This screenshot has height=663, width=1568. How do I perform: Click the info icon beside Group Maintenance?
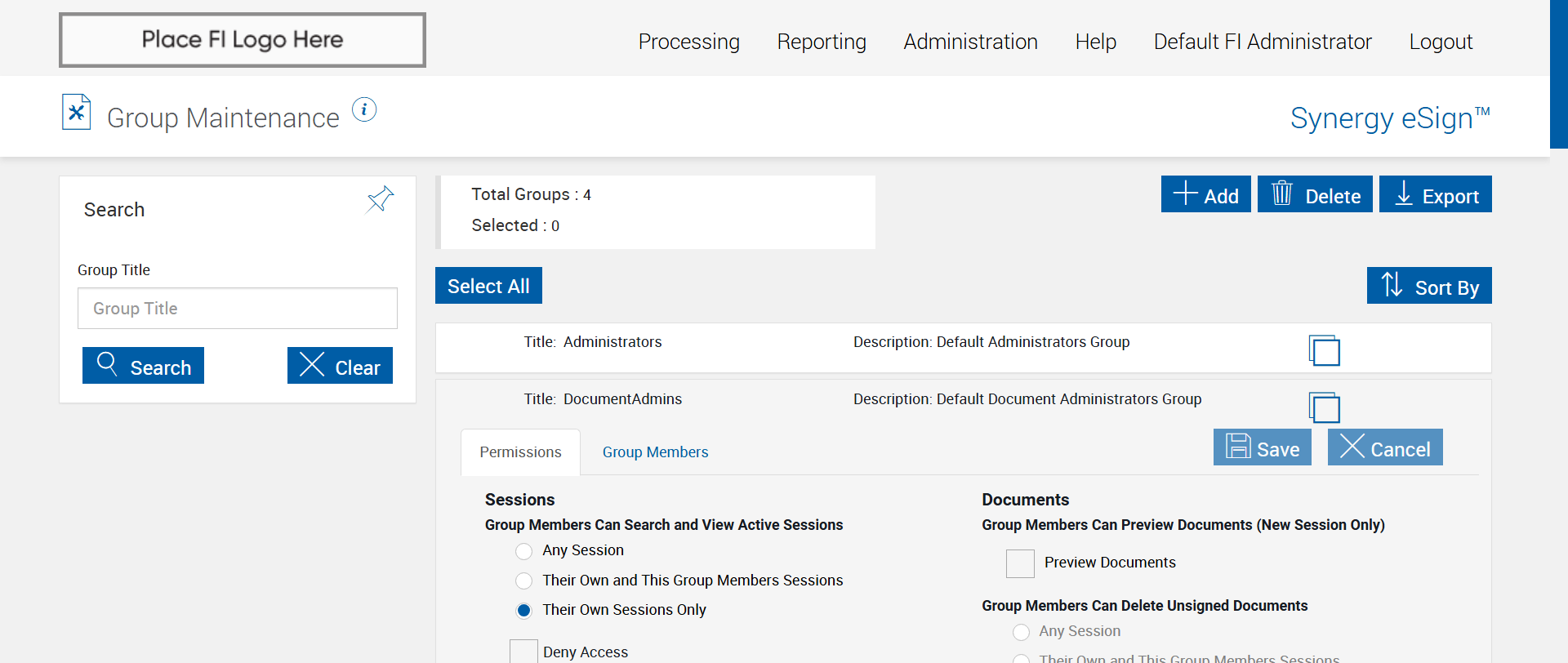[364, 109]
